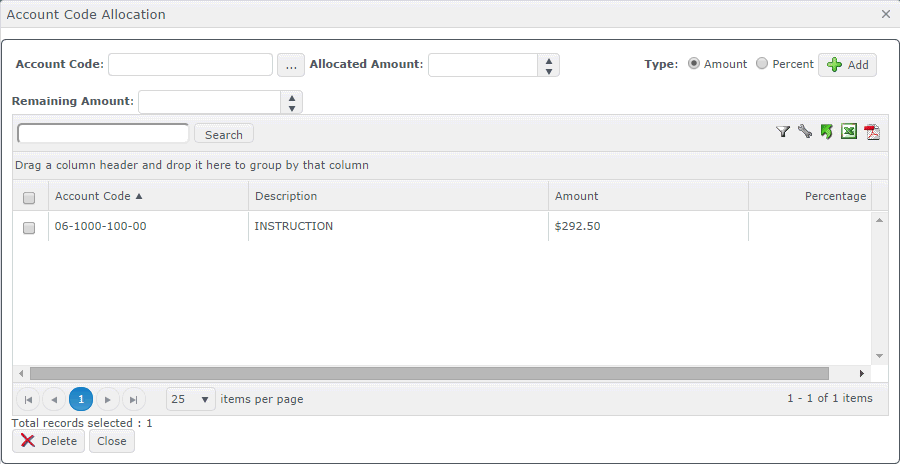Go to next page arrow
Viewport: 900px width, 464px height.
[x=107, y=399]
